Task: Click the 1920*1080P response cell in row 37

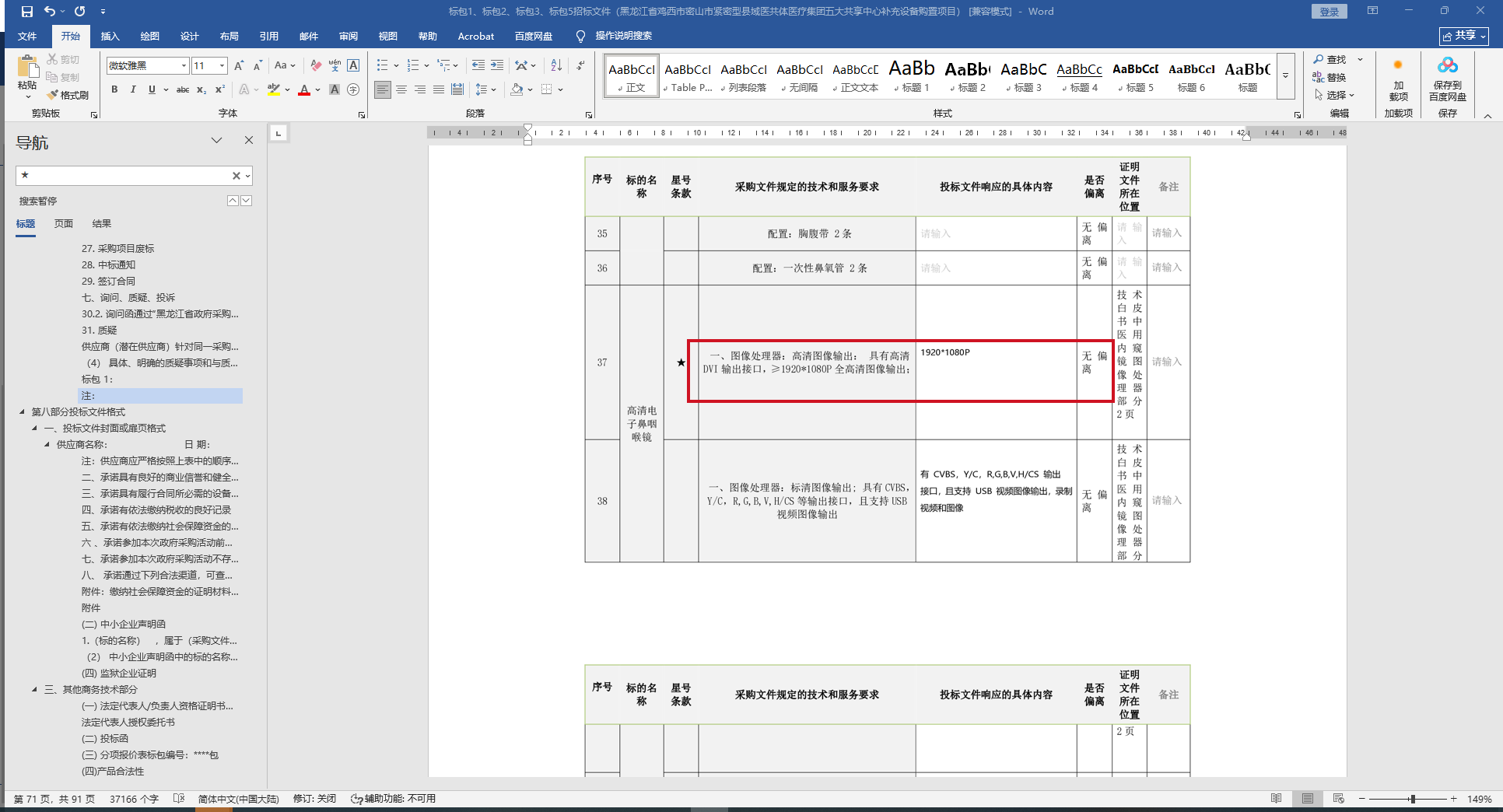Action: (x=996, y=362)
